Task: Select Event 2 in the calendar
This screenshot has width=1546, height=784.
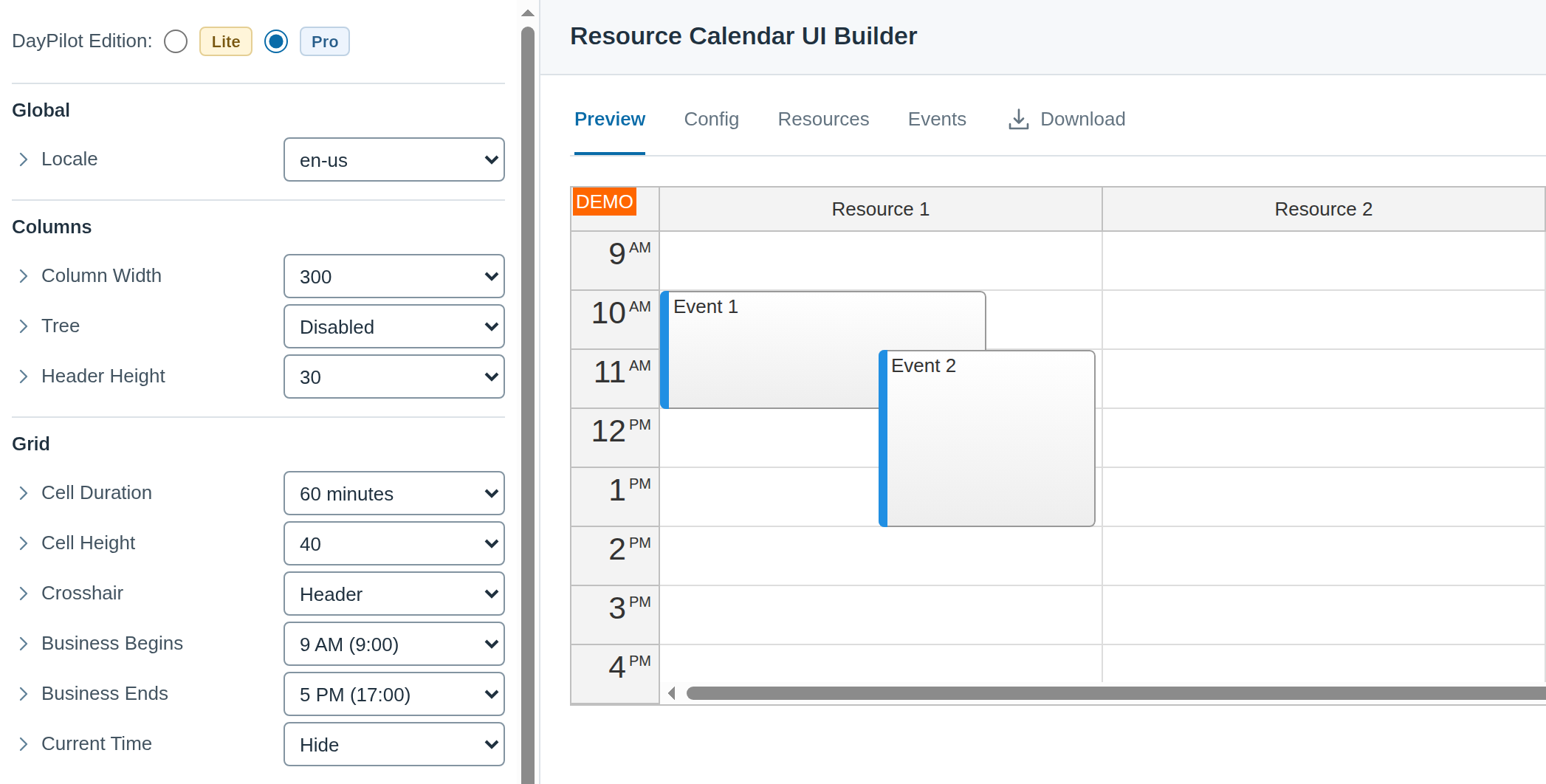Action: click(x=986, y=438)
